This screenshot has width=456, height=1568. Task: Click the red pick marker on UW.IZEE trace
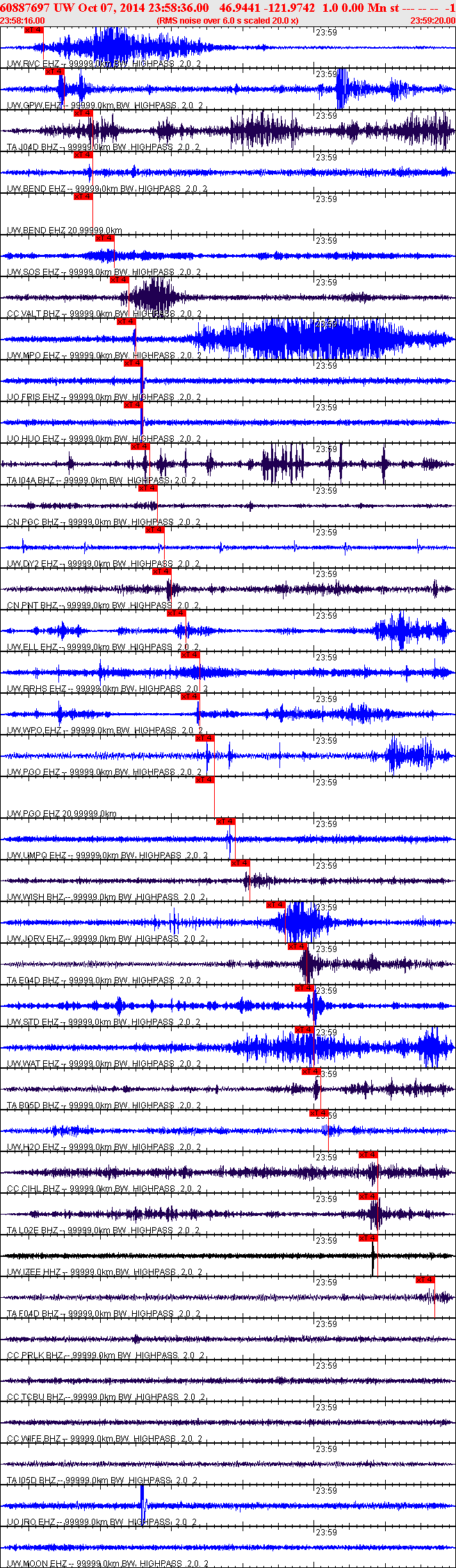(368, 1238)
